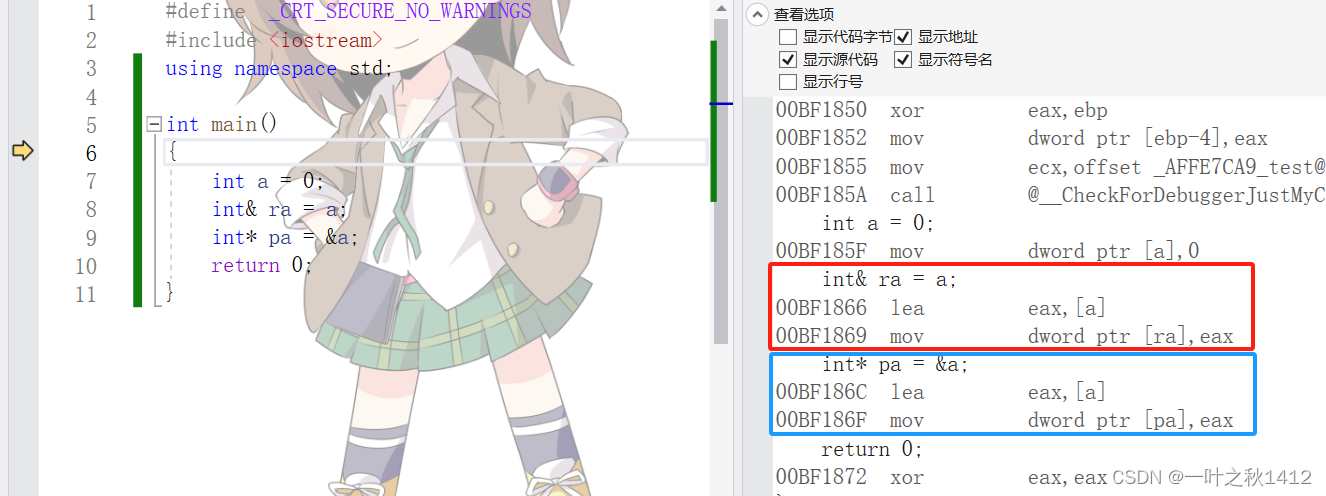Click the call instruction at 00BF185A
The width and height of the screenshot is (1326, 496).
click(x=913, y=195)
